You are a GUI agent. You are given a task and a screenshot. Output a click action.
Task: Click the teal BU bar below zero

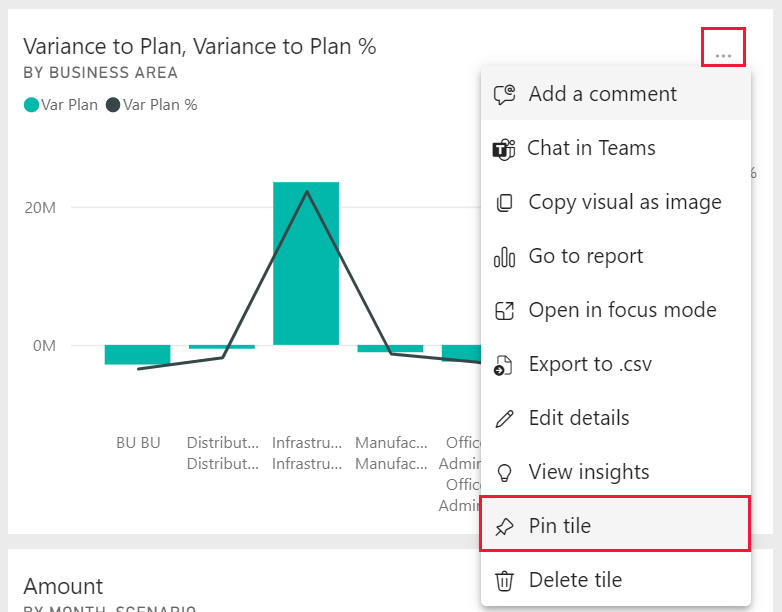point(137,355)
